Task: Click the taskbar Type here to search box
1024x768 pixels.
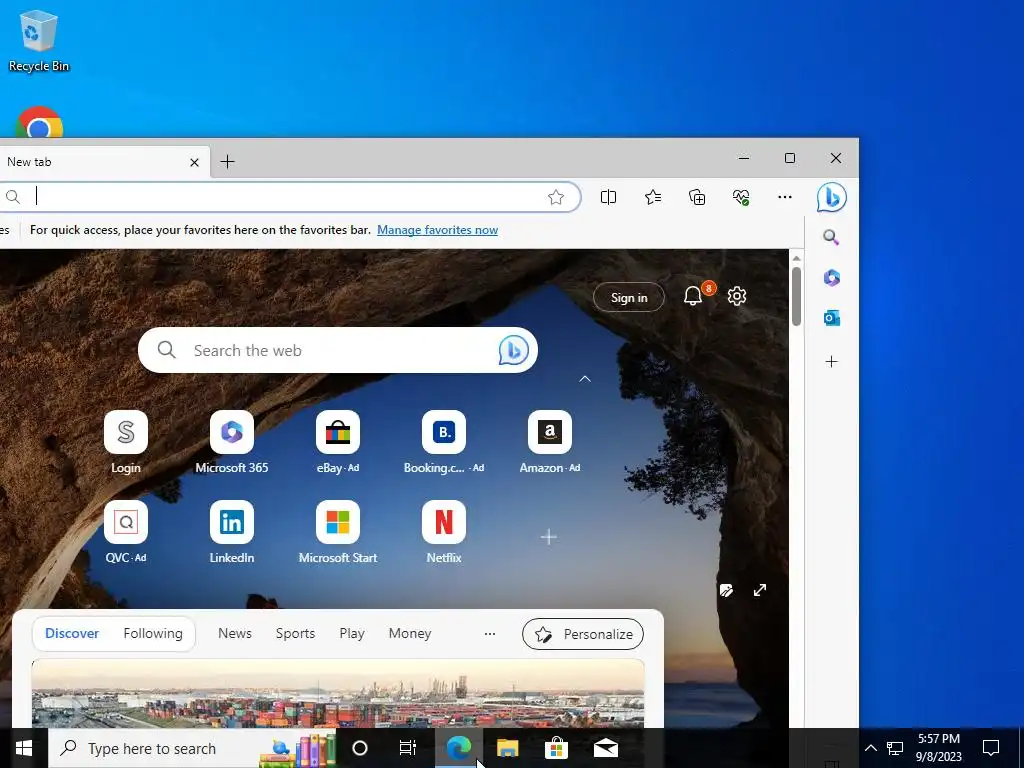Action: point(193,748)
